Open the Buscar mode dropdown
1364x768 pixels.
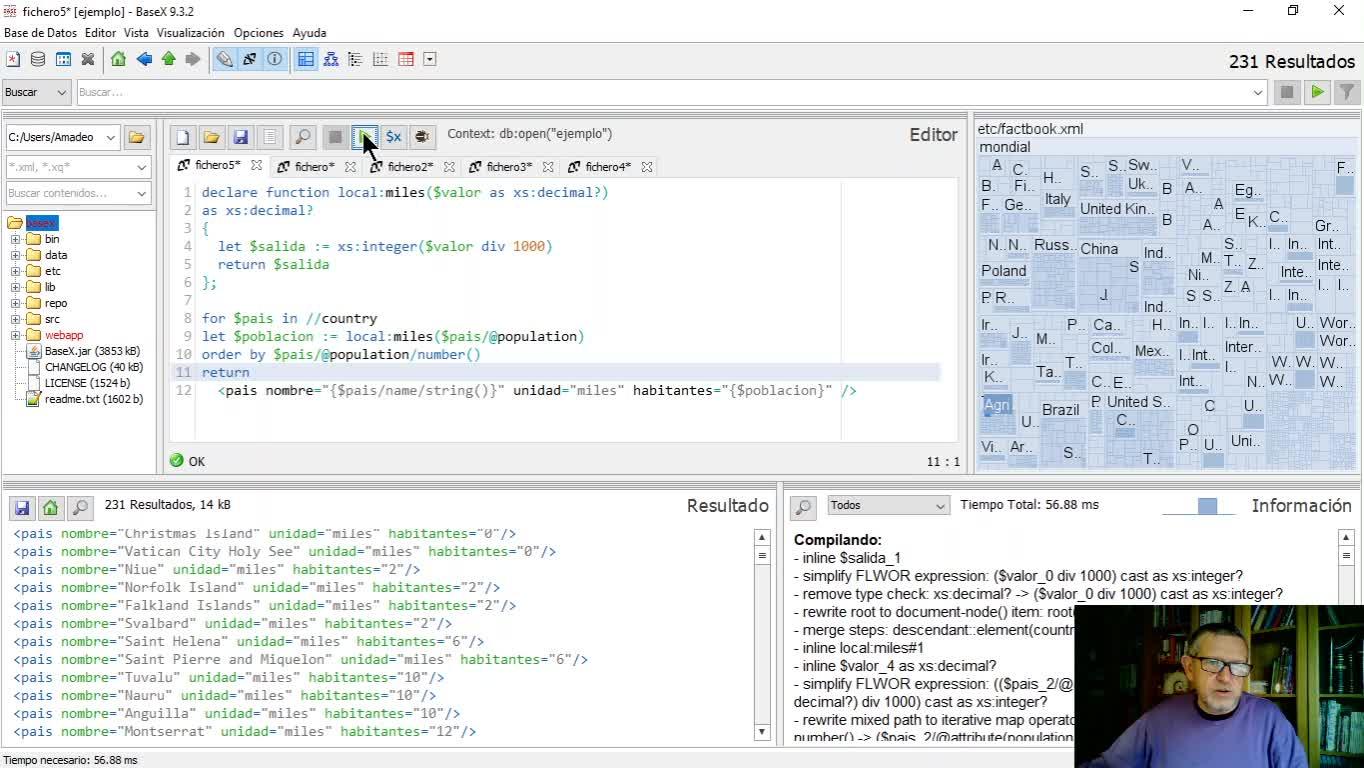pos(36,92)
